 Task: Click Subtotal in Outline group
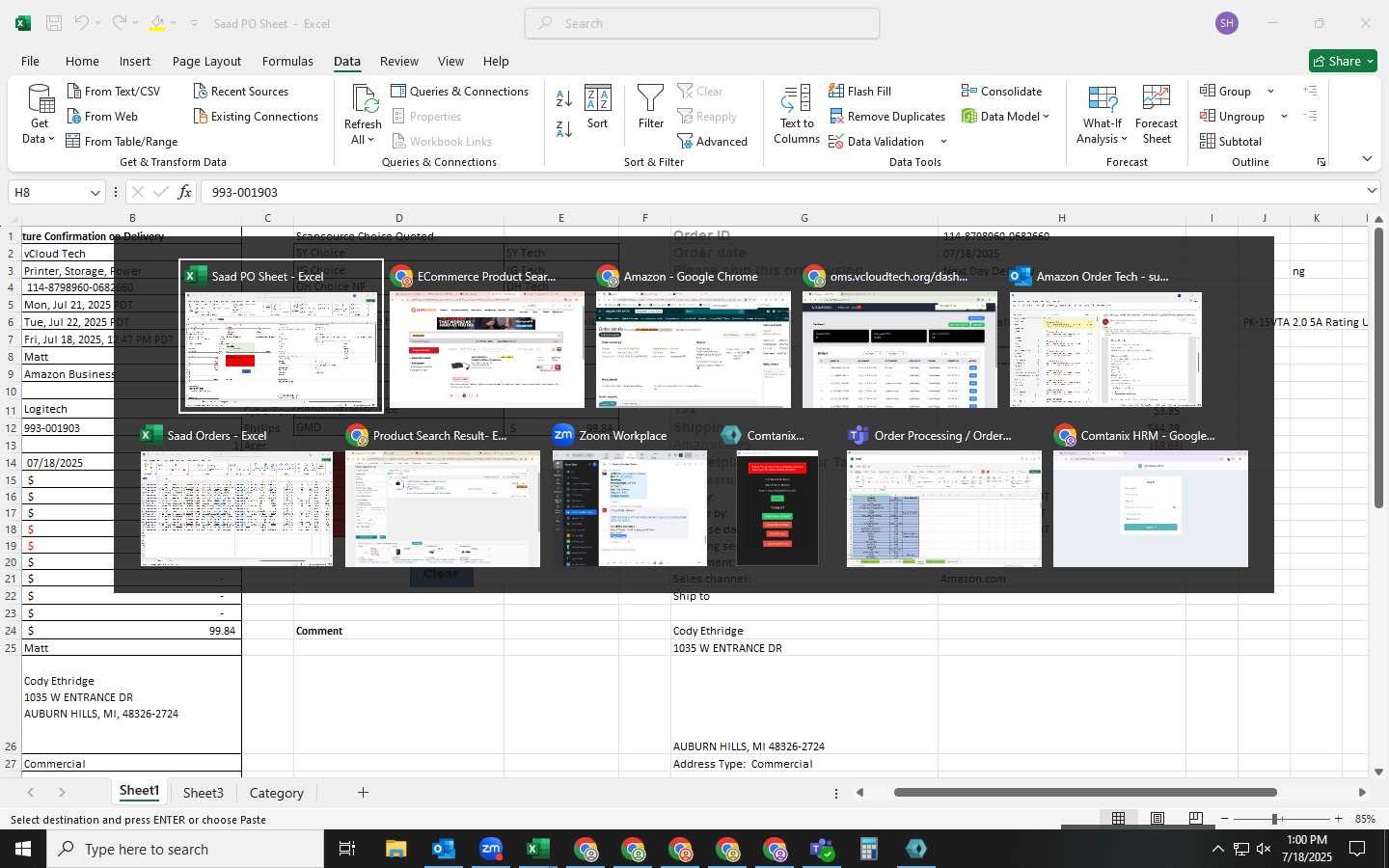click(1231, 141)
